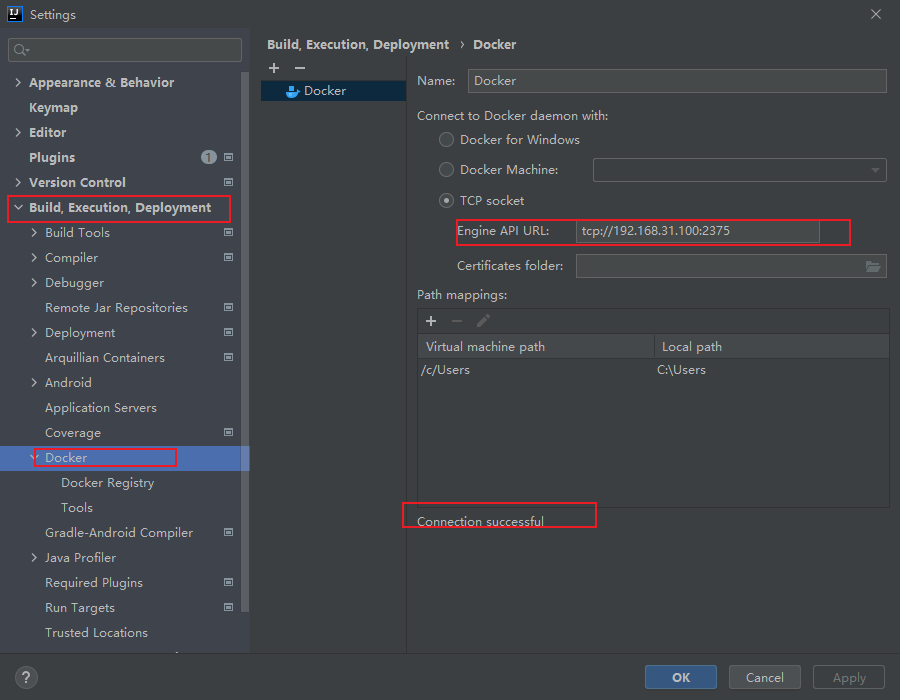Screen dimensions: 900x700
Task: Click the Compiler project-level settings icon
Action: [228, 258]
